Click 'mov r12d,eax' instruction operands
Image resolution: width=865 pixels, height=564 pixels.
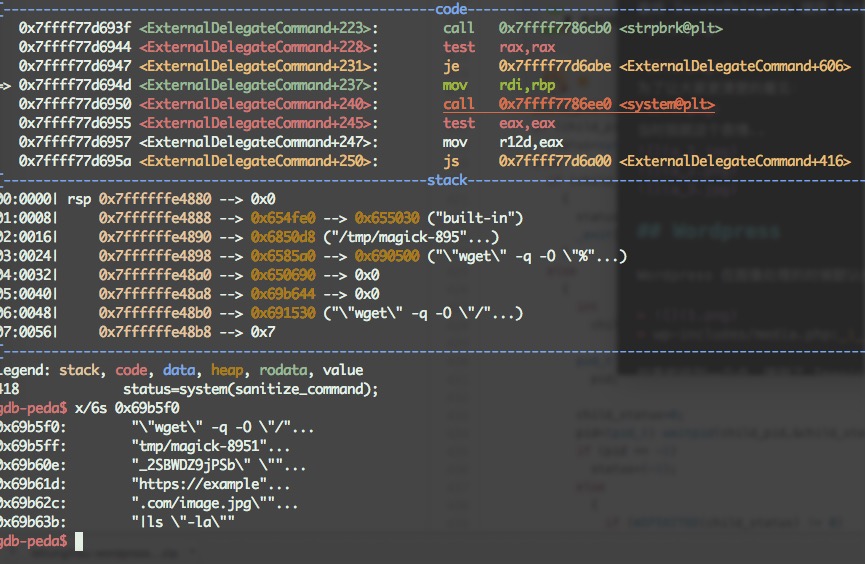click(531, 142)
